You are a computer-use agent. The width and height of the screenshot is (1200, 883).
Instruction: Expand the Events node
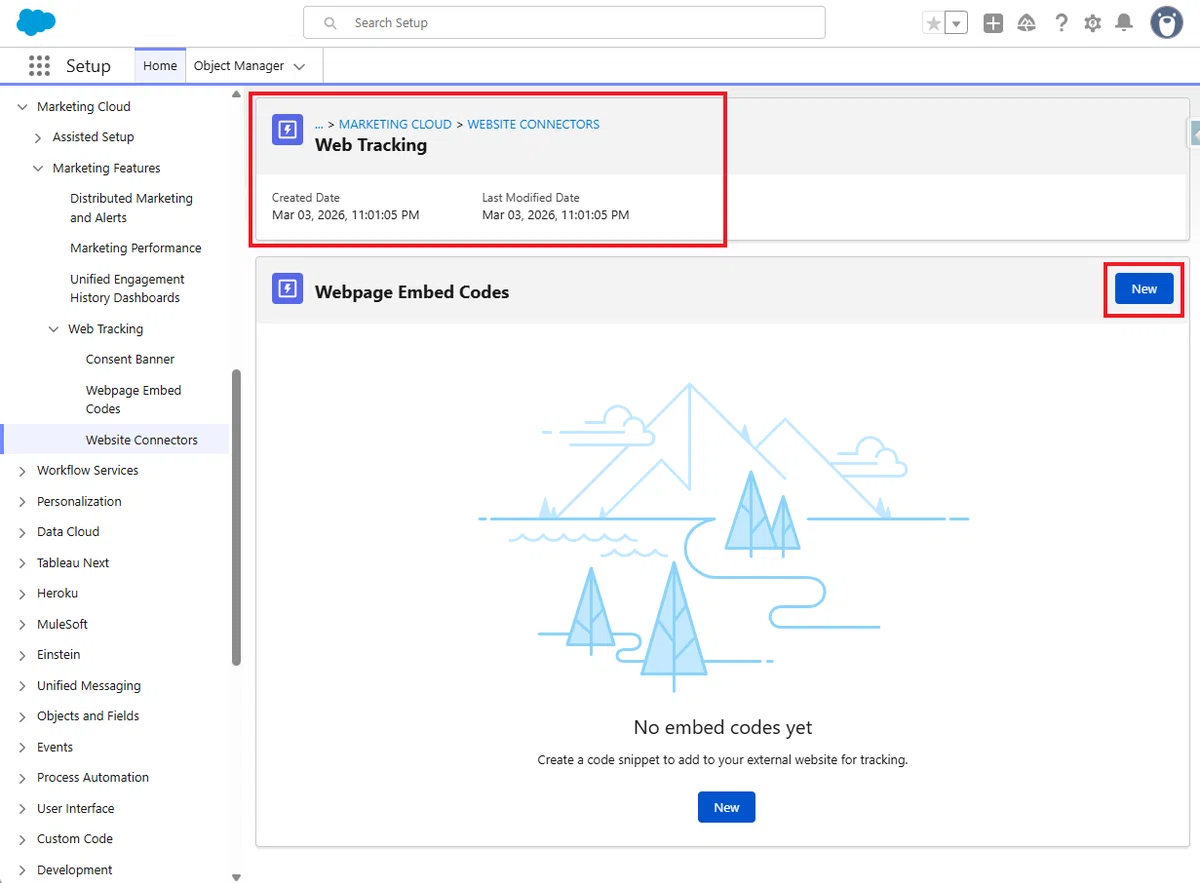(23, 748)
